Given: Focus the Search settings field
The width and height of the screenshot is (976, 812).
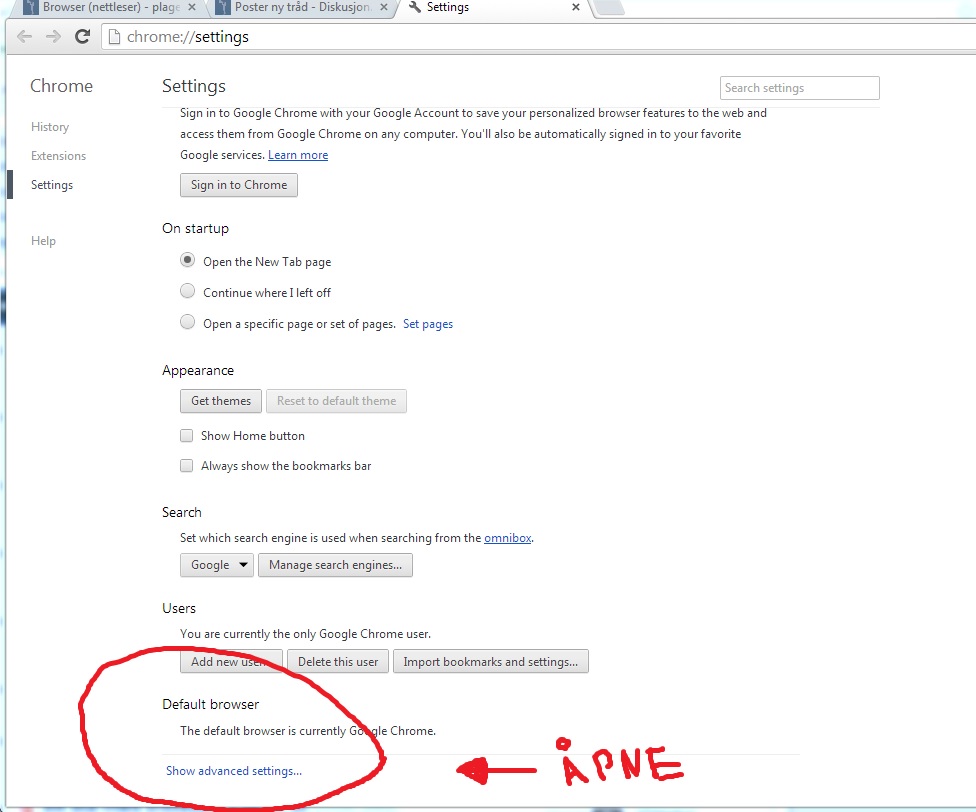Looking at the screenshot, I should pyautogui.click(x=800, y=88).
